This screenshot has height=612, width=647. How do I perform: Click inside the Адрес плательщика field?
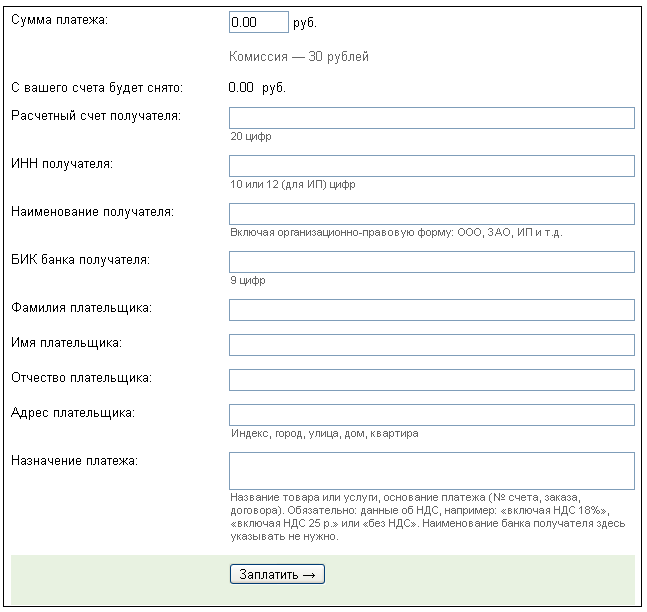point(431,415)
